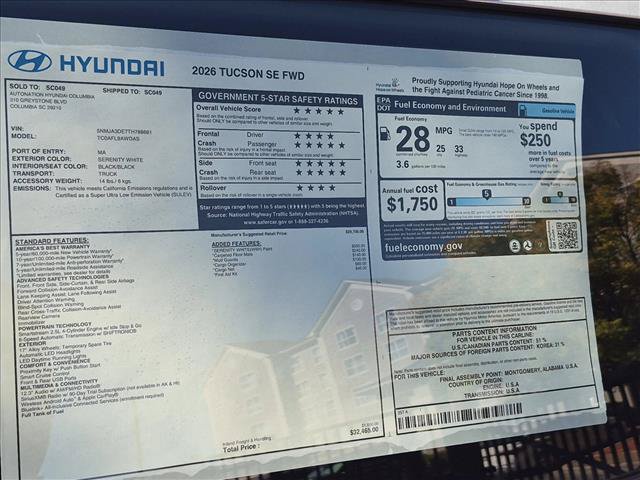Click the fuel pump icon beside 28 MPG

pyautogui.click(x=385, y=134)
